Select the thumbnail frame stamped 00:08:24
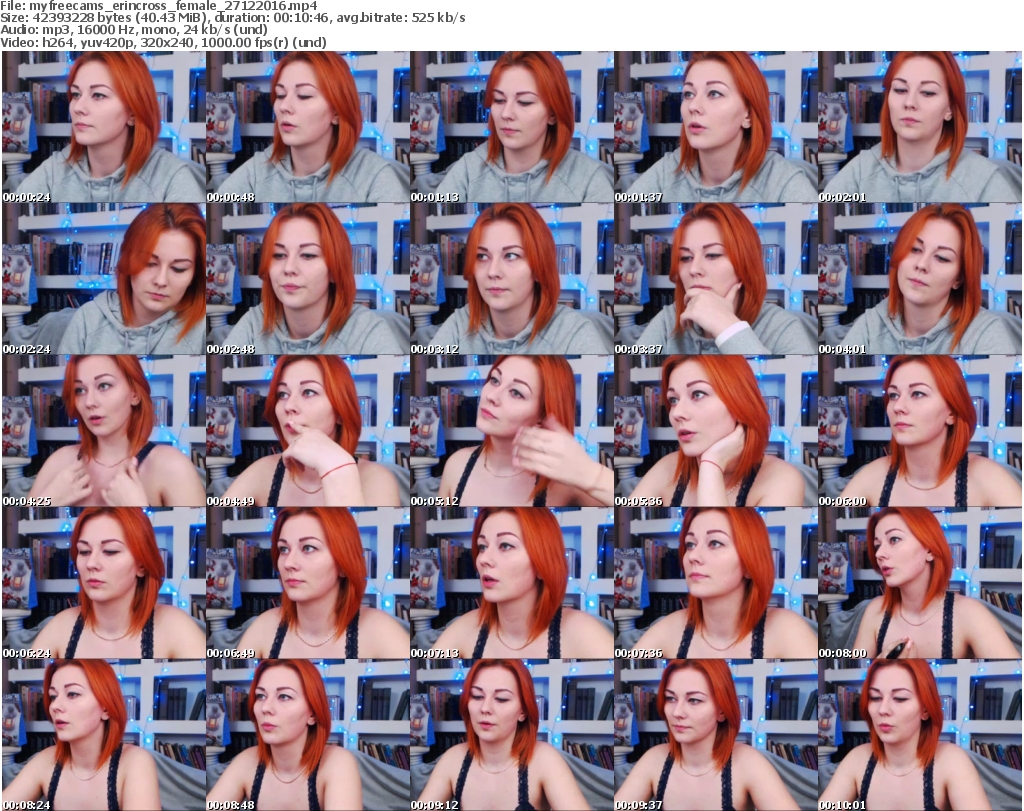Screen dimensions: 1024x811 pyautogui.click(x=104, y=735)
